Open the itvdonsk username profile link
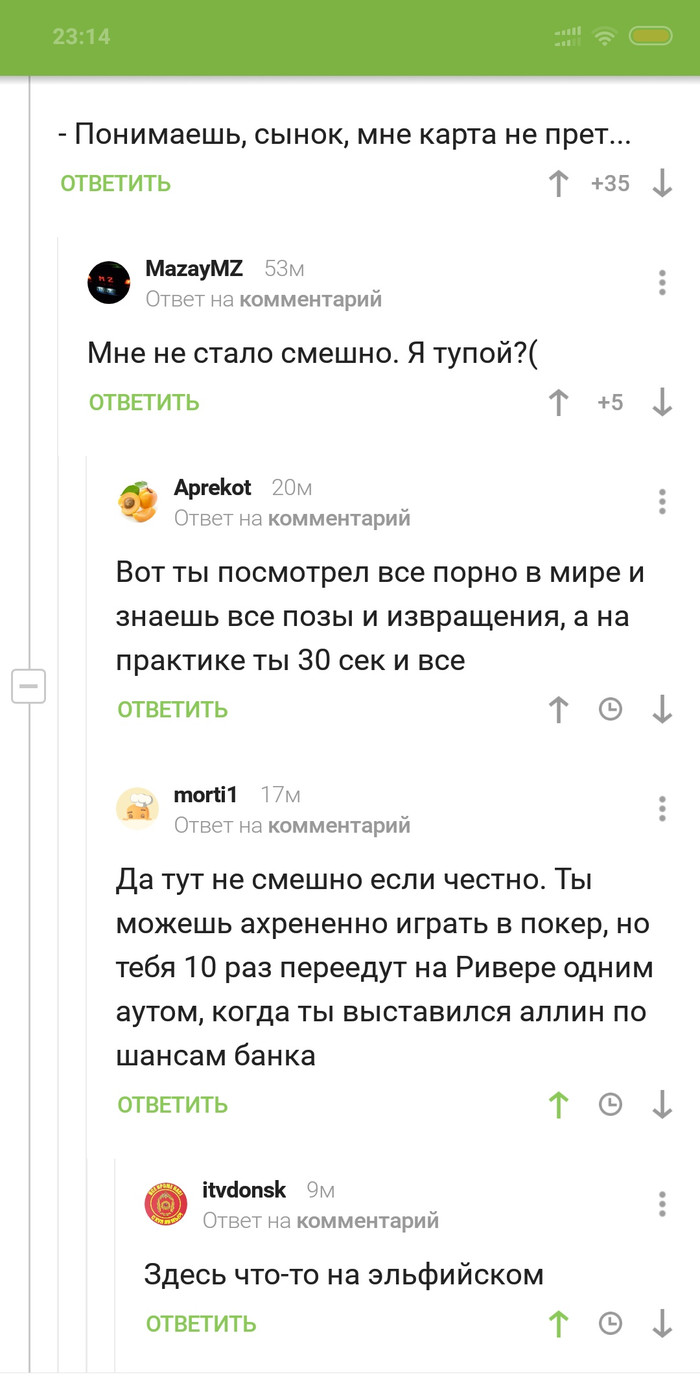The height and width of the screenshot is (1379, 700). [244, 1190]
